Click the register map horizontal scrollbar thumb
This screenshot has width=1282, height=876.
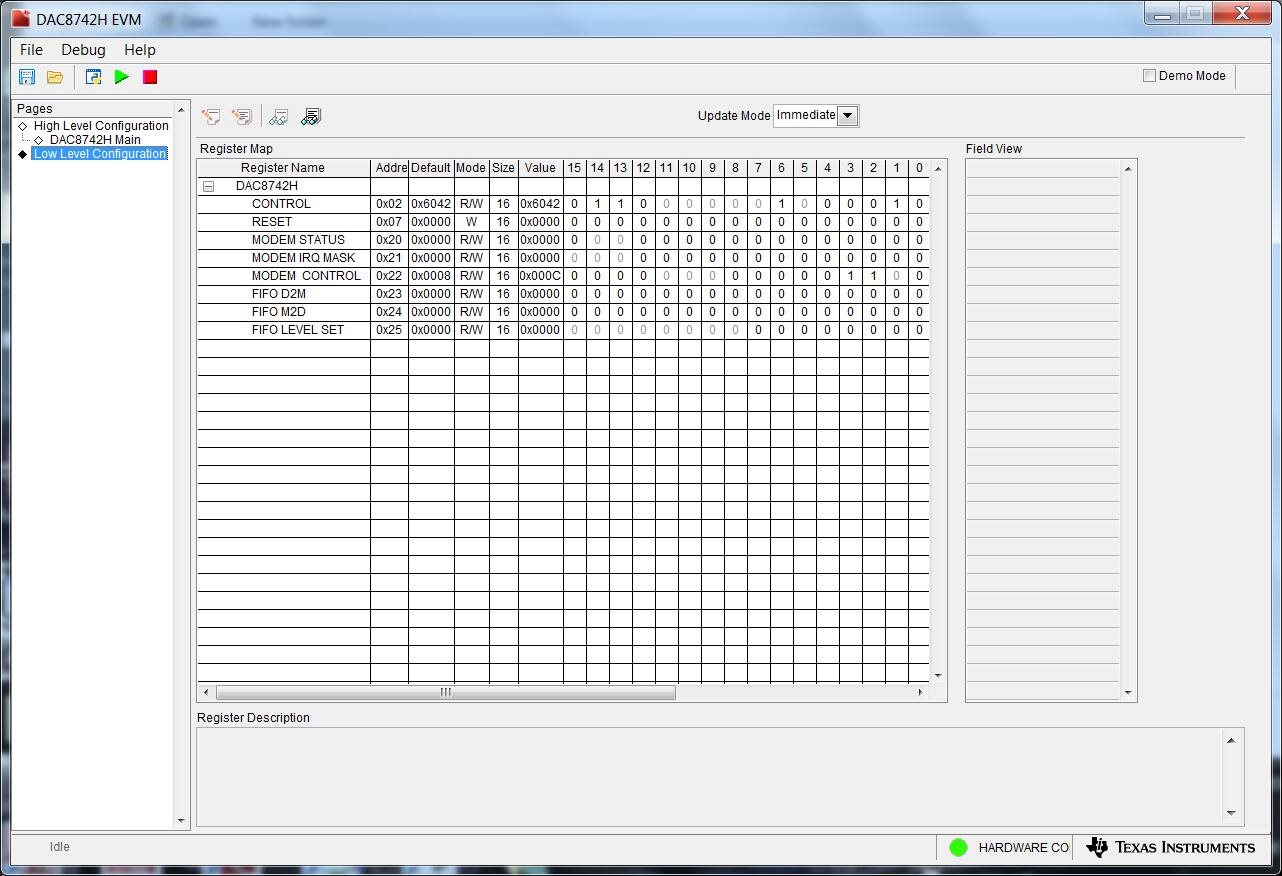[x=446, y=692]
